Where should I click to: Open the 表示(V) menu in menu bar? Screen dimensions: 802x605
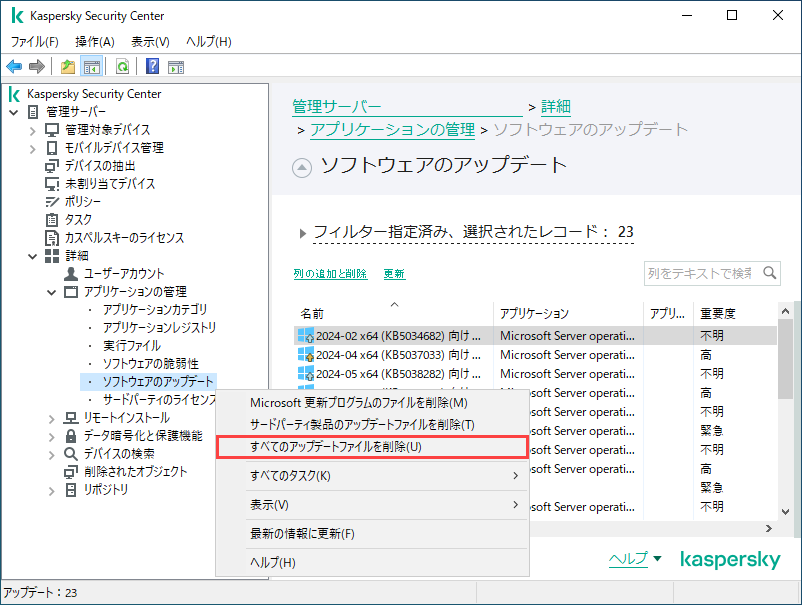(150, 41)
